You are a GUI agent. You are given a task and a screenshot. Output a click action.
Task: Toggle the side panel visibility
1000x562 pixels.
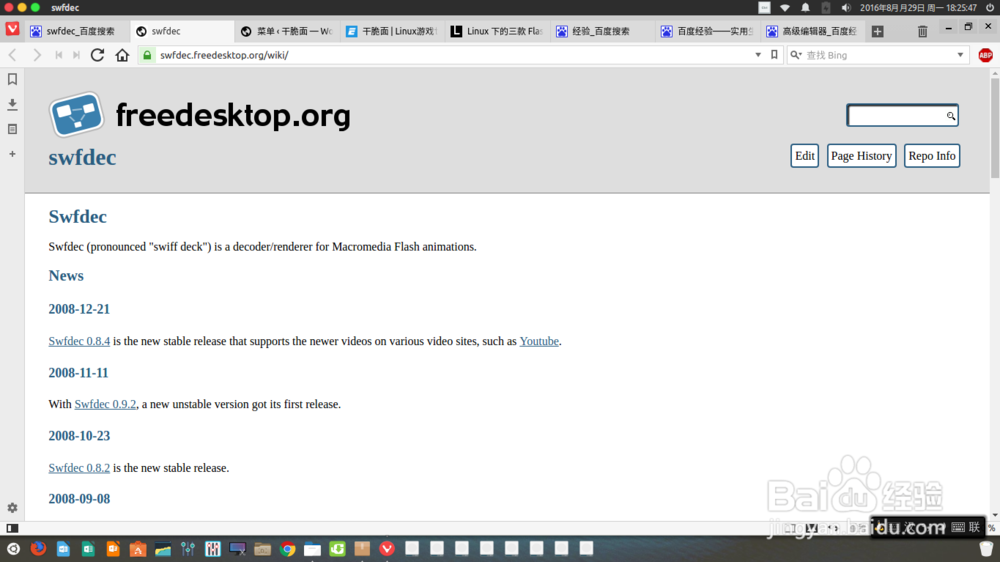12,528
